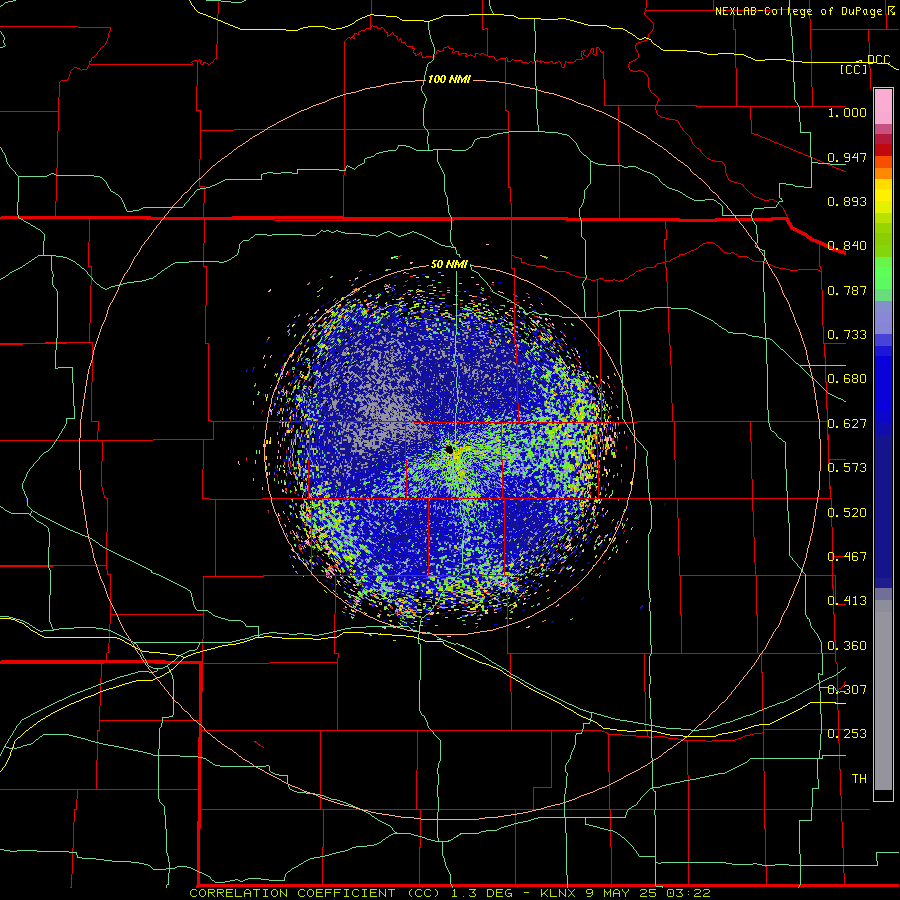Click the 0.573 value on the color scale
Screen dimensions: 900x900
tap(847, 468)
